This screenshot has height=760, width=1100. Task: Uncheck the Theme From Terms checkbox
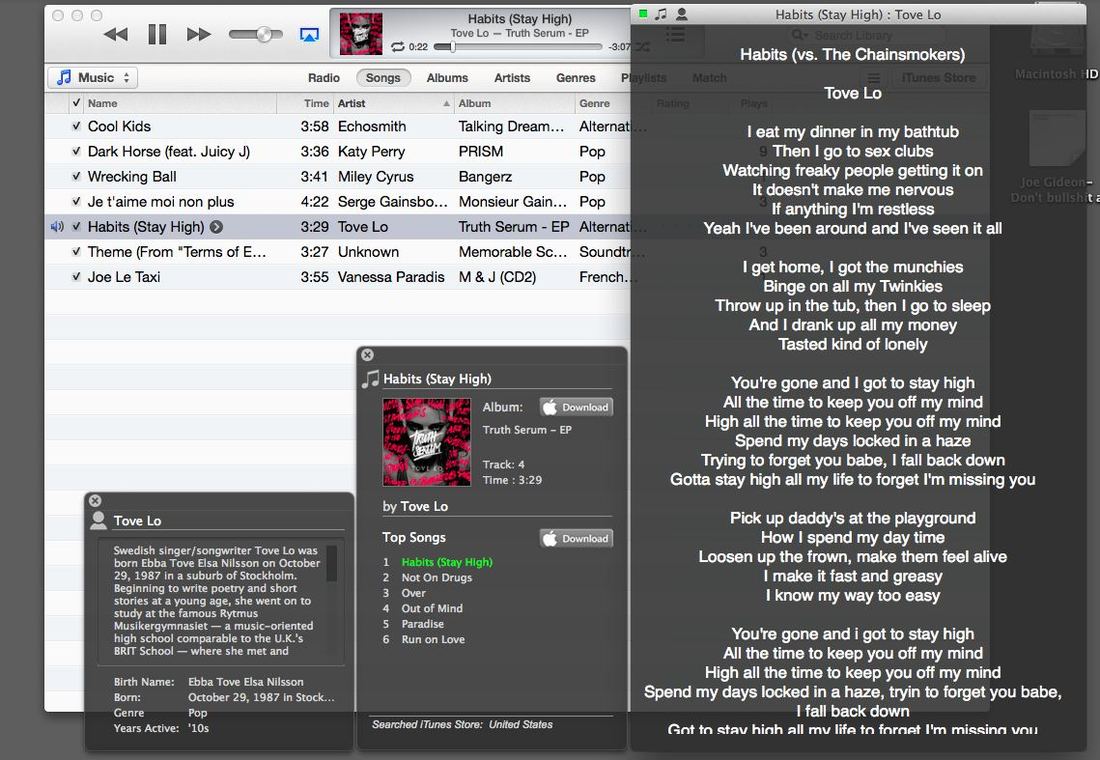[76, 252]
